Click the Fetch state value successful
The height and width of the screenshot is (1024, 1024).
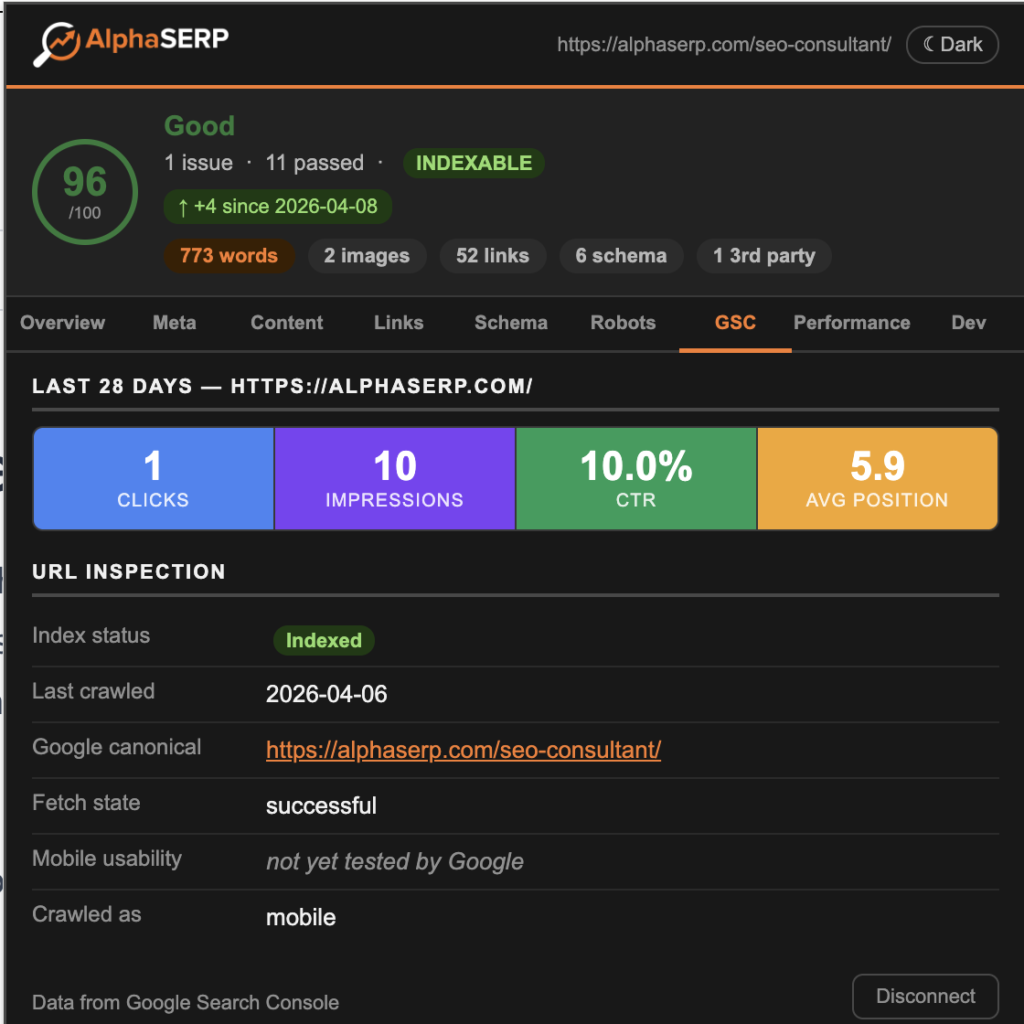coord(321,805)
